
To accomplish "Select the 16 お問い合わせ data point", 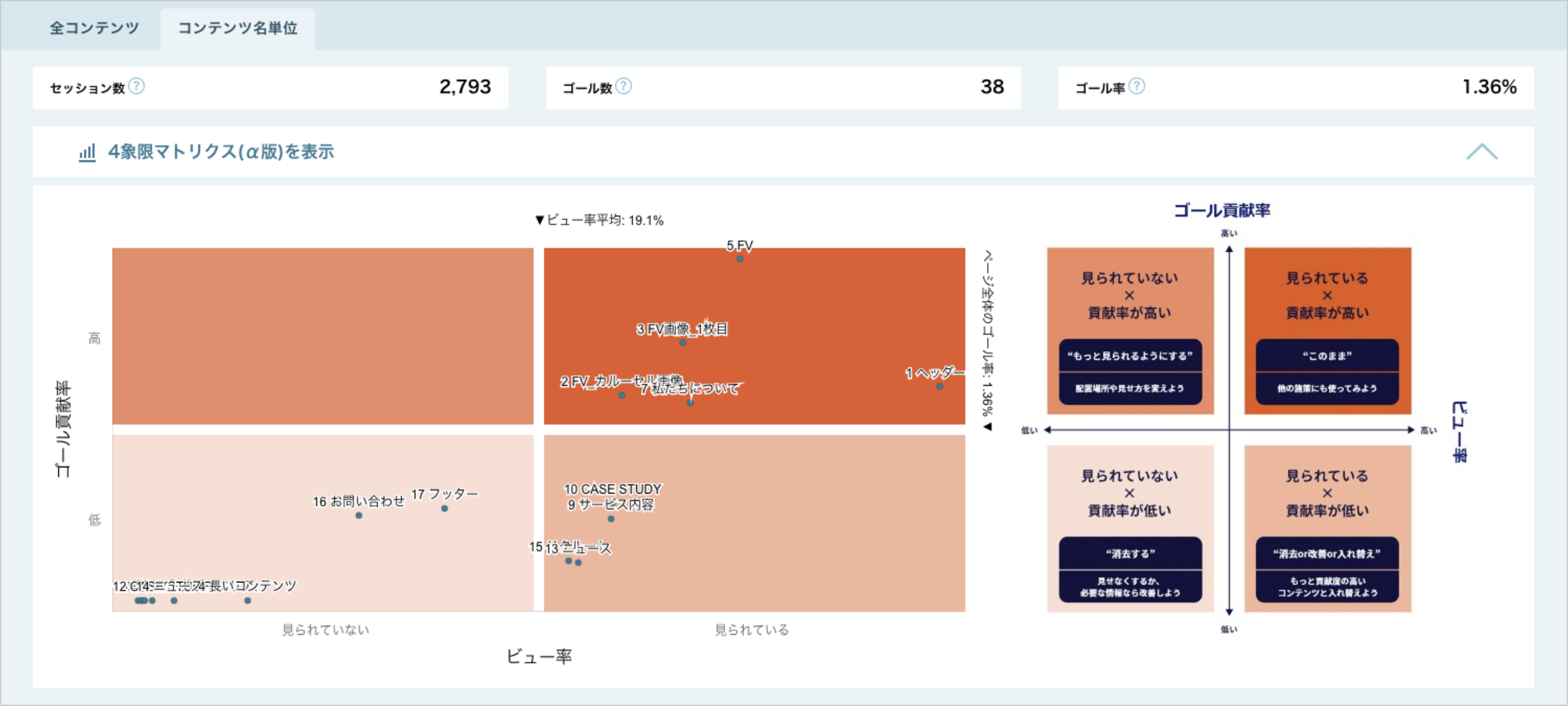I will 359,516.
